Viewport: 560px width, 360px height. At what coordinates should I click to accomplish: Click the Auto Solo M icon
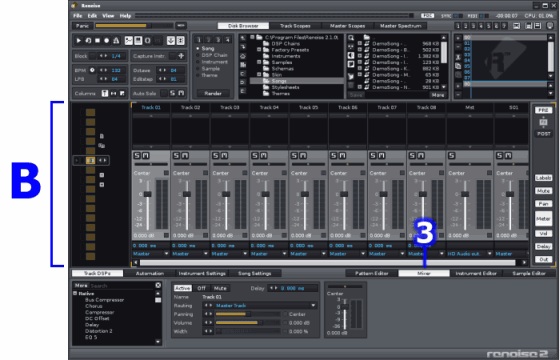(x=181, y=93)
